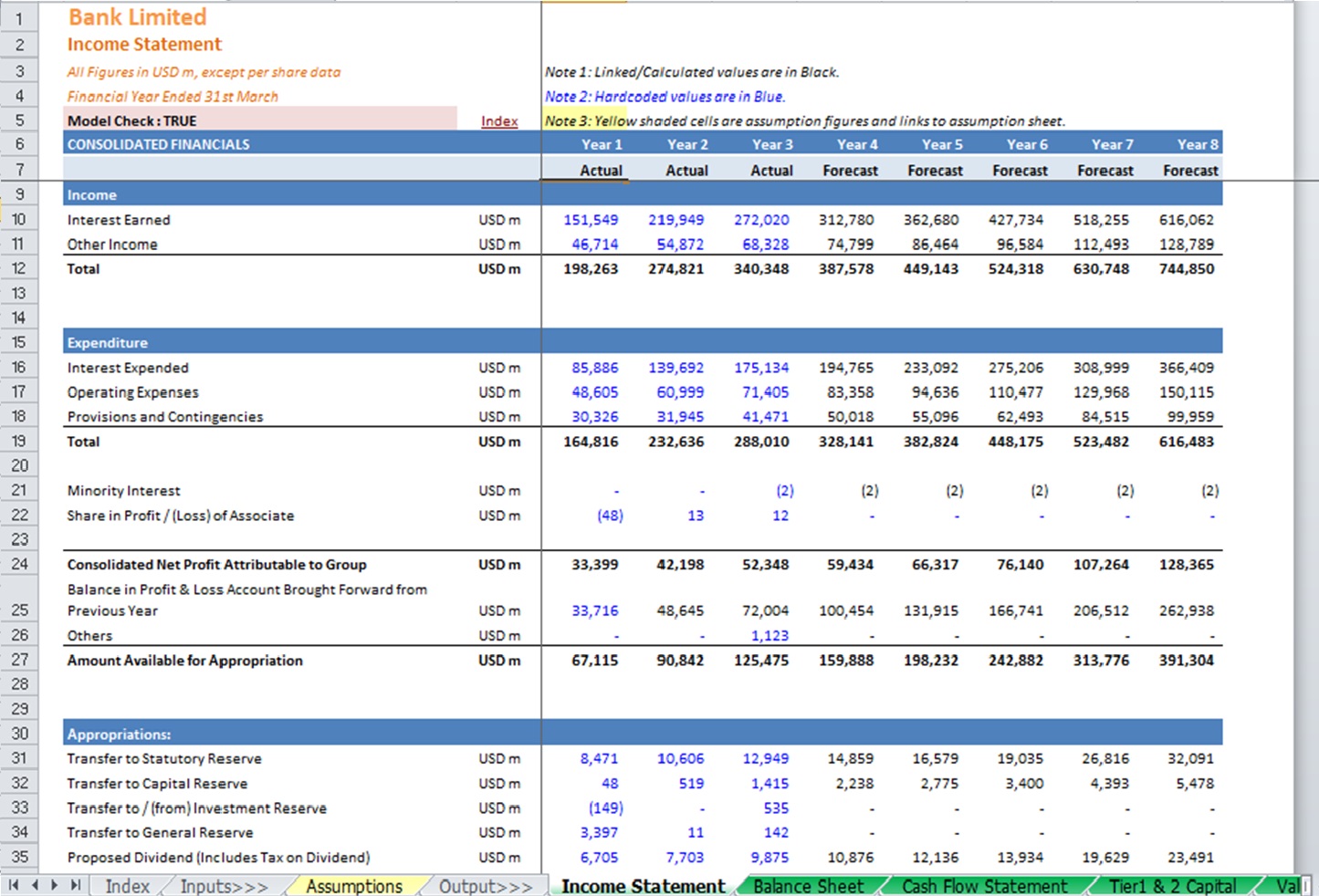Click the Expenditure section header
1319x896 pixels.
click(107, 343)
